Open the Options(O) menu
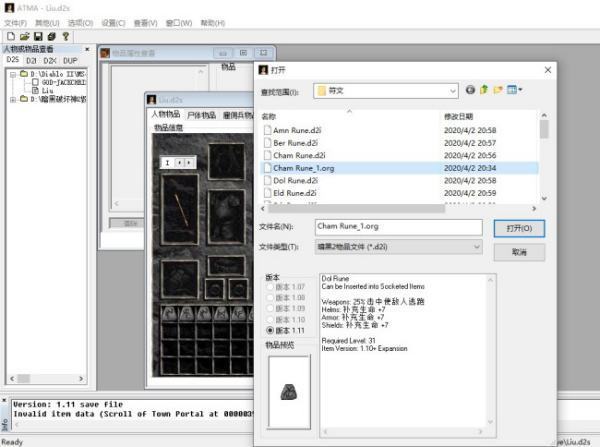This screenshot has width=600, height=447. pos(80,23)
